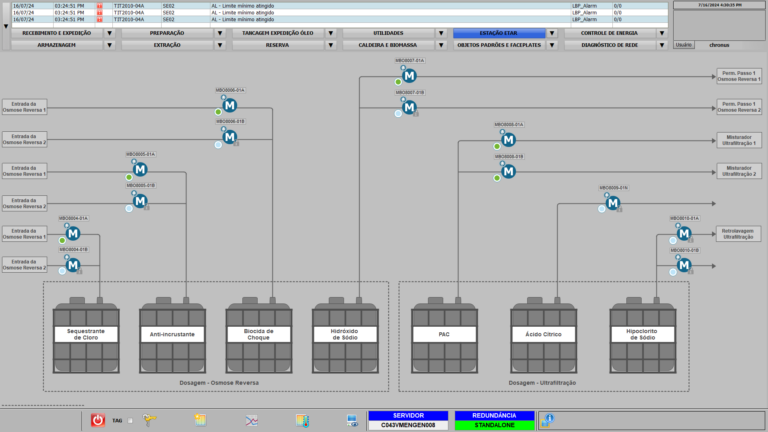Open pump motor MBO8010-01A
768x432 pixels.
684,234
